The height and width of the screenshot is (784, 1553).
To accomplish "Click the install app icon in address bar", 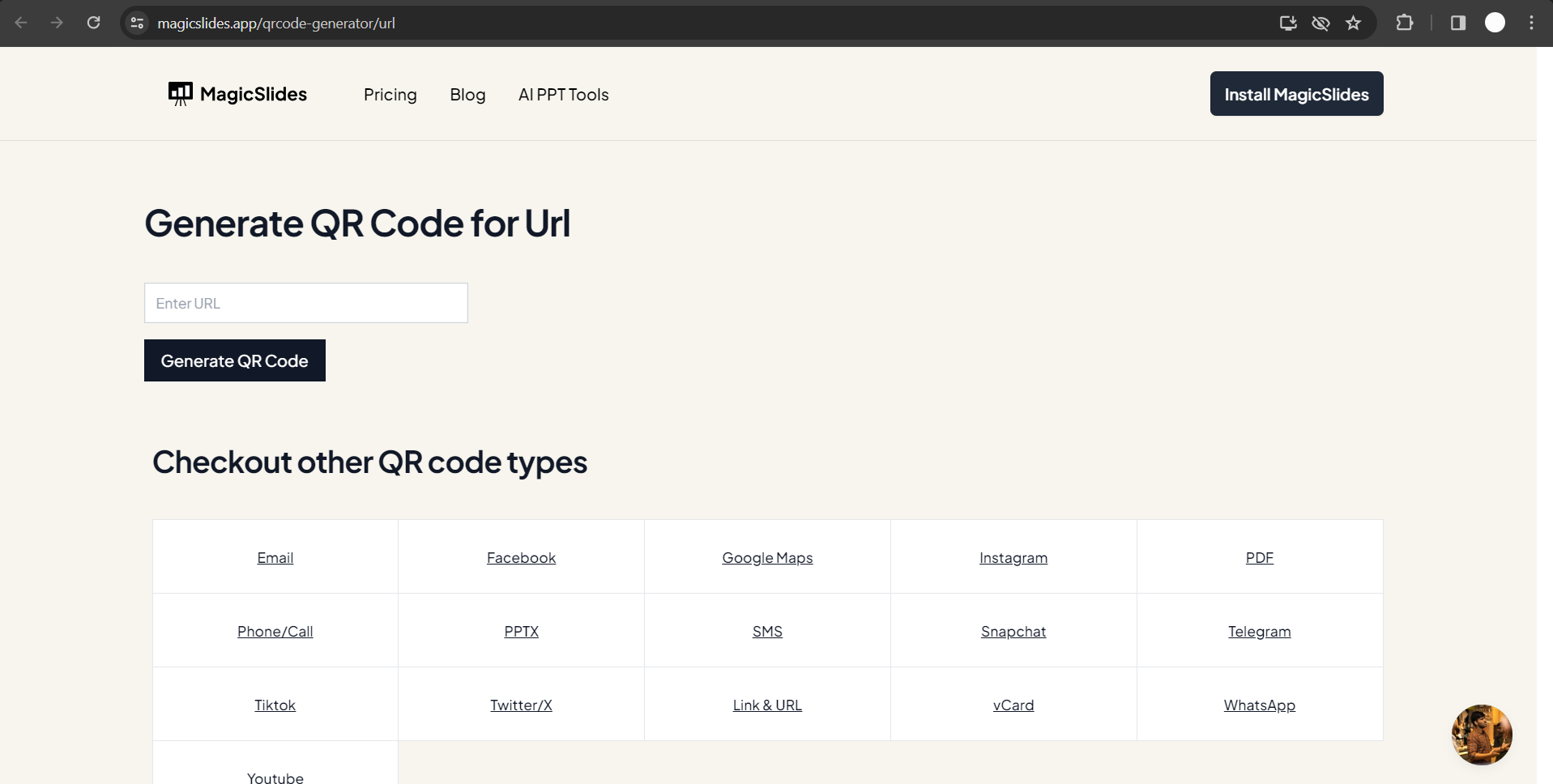I will point(1288,23).
